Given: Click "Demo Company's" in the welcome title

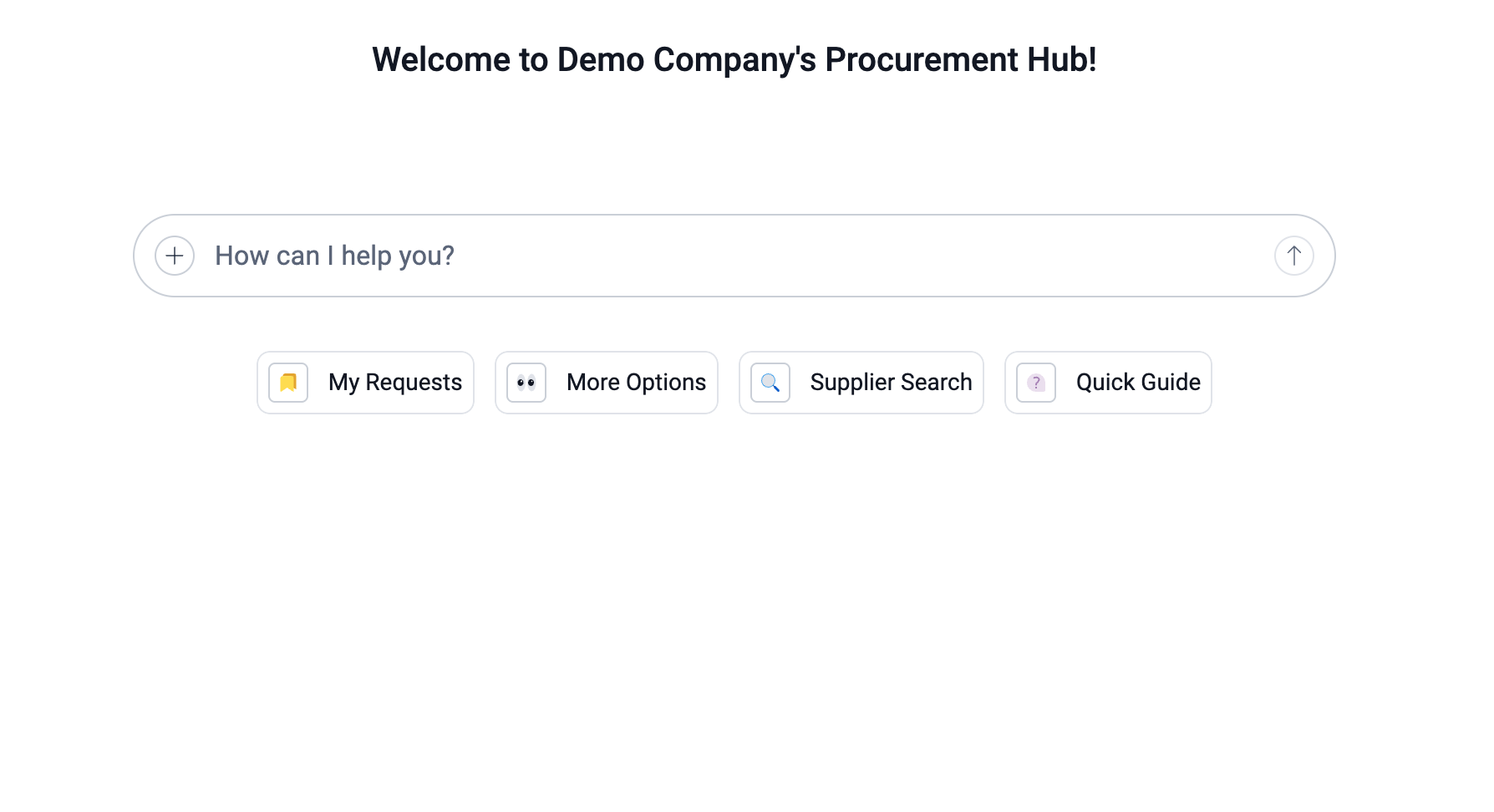Looking at the screenshot, I should click(x=686, y=60).
